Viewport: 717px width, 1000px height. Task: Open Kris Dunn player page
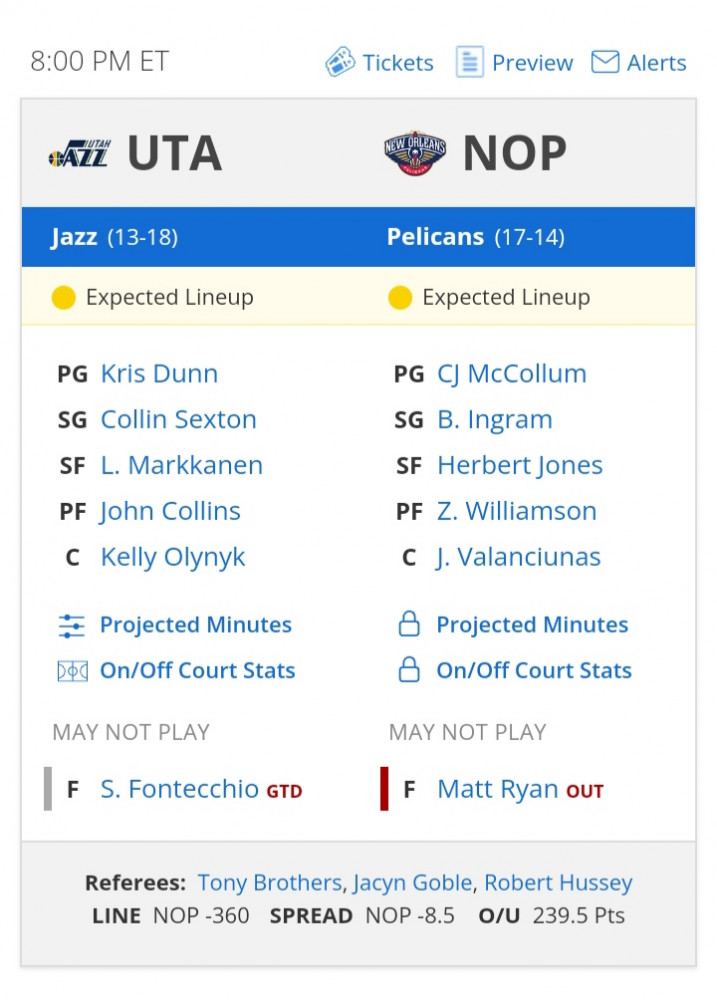point(159,374)
